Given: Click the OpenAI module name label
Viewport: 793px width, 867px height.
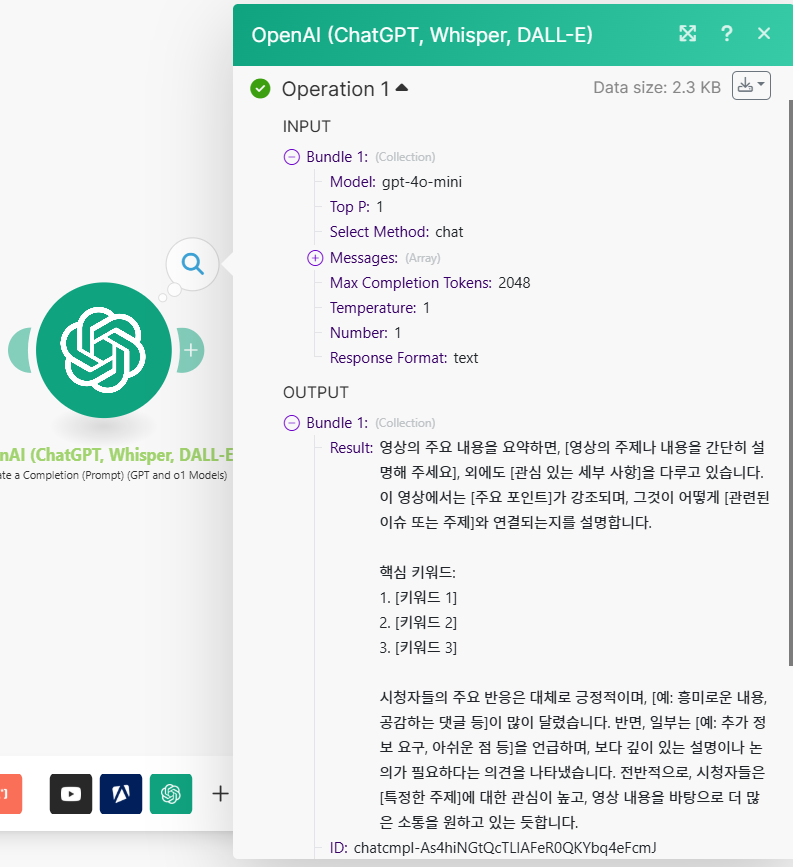Looking at the screenshot, I should click(116, 455).
